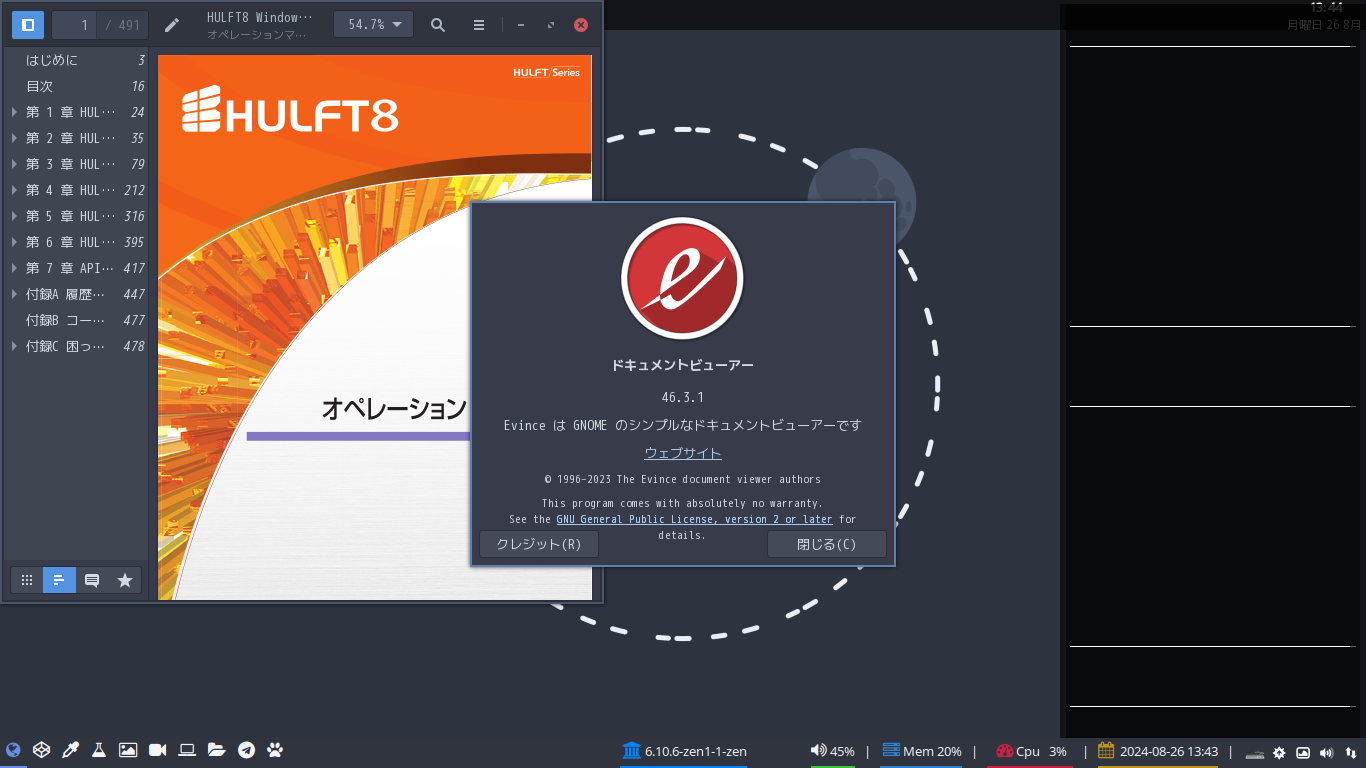Expand the 第 7 章 API outline entry
The height and width of the screenshot is (768, 1366).
point(14,268)
